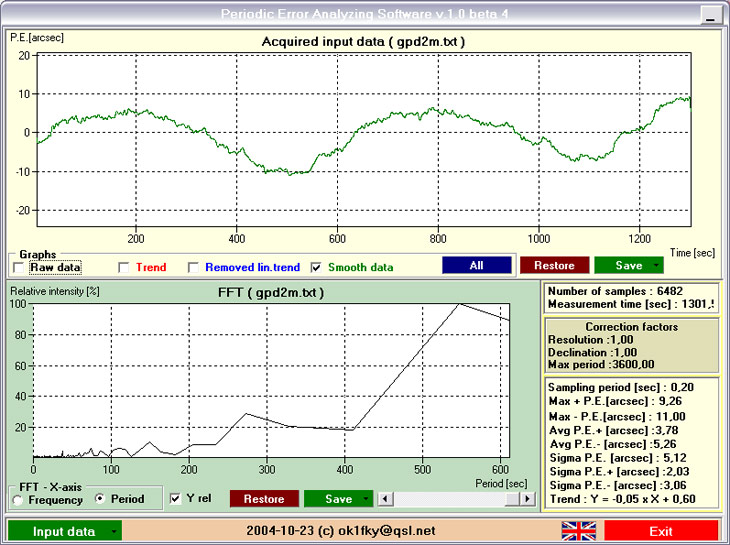Select the Period radio button
This screenshot has width=730, height=545.
point(100,499)
